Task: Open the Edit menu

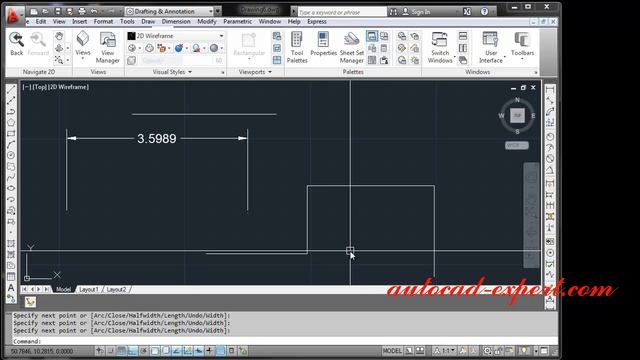Action: coord(41,22)
